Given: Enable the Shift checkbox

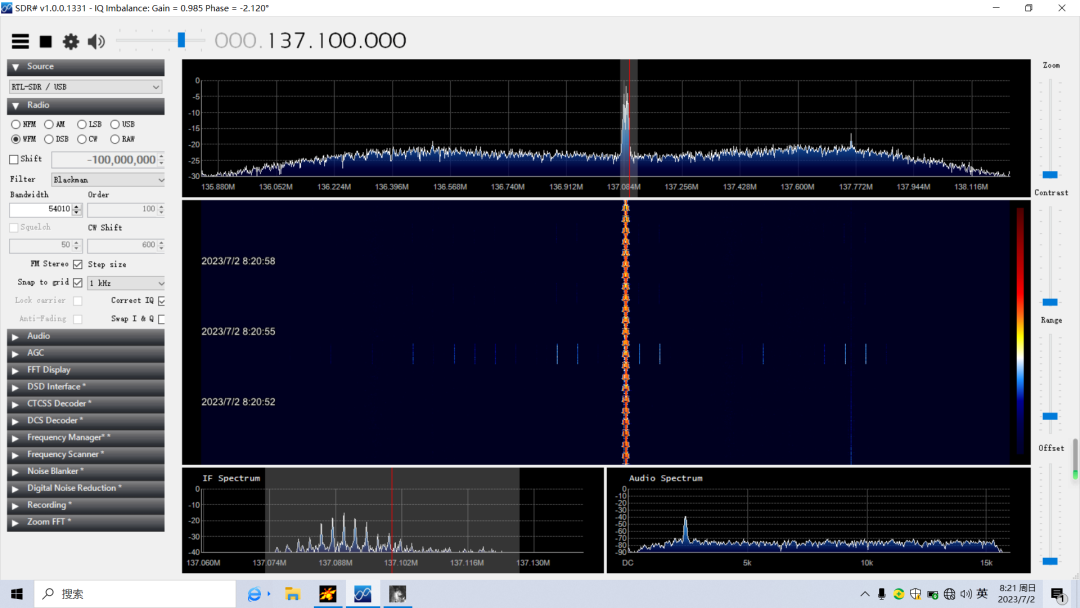Looking at the screenshot, I should click(14, 159).
